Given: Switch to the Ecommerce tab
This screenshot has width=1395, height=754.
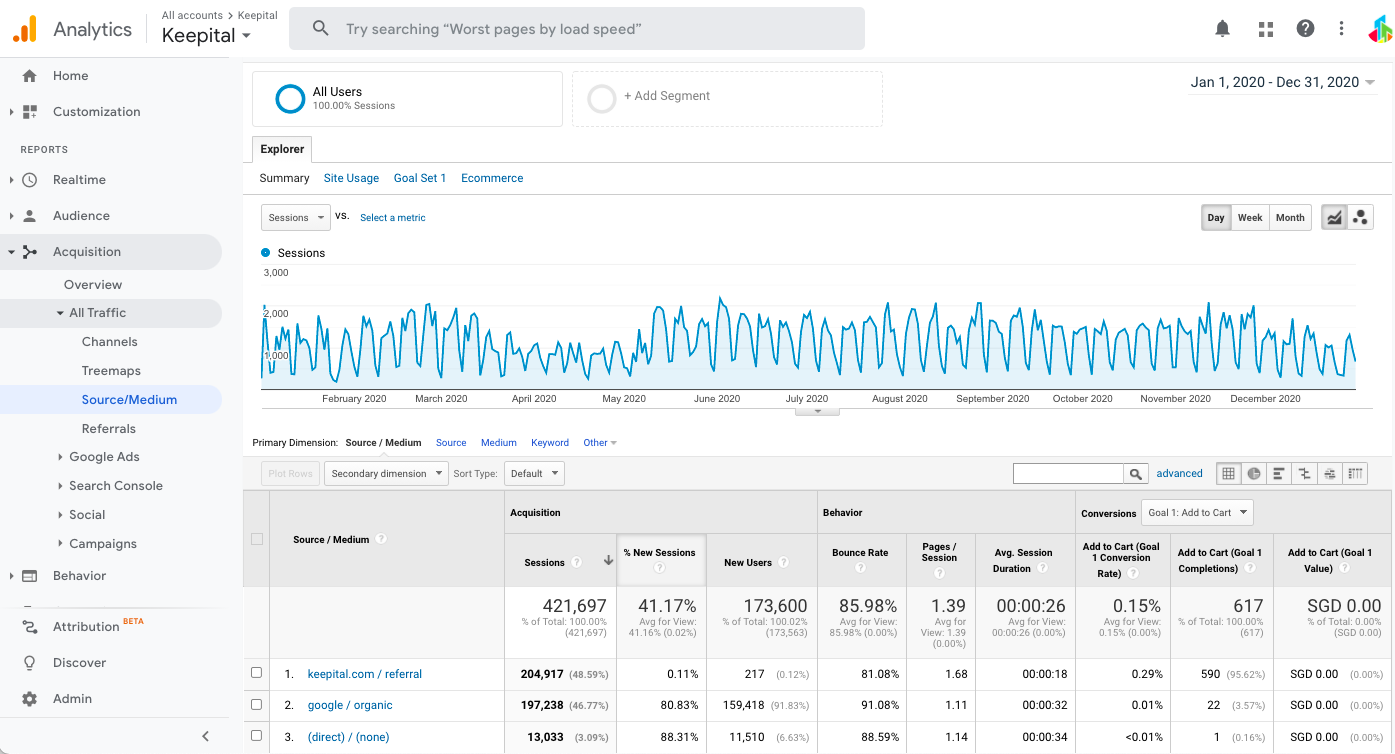Looking at the screenshot, I should tap(492, 178).
